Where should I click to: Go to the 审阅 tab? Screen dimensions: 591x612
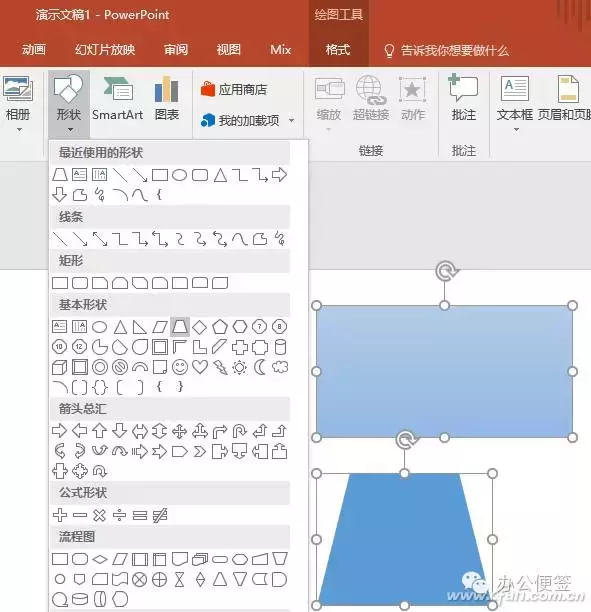coord(176,50)
